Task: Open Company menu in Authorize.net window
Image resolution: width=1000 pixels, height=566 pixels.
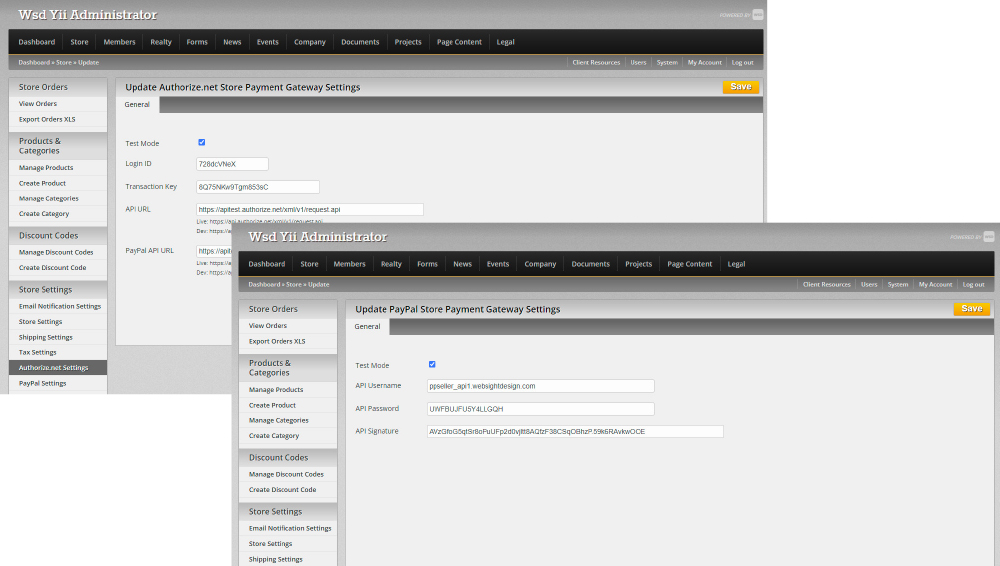Action: coord(309,42)
